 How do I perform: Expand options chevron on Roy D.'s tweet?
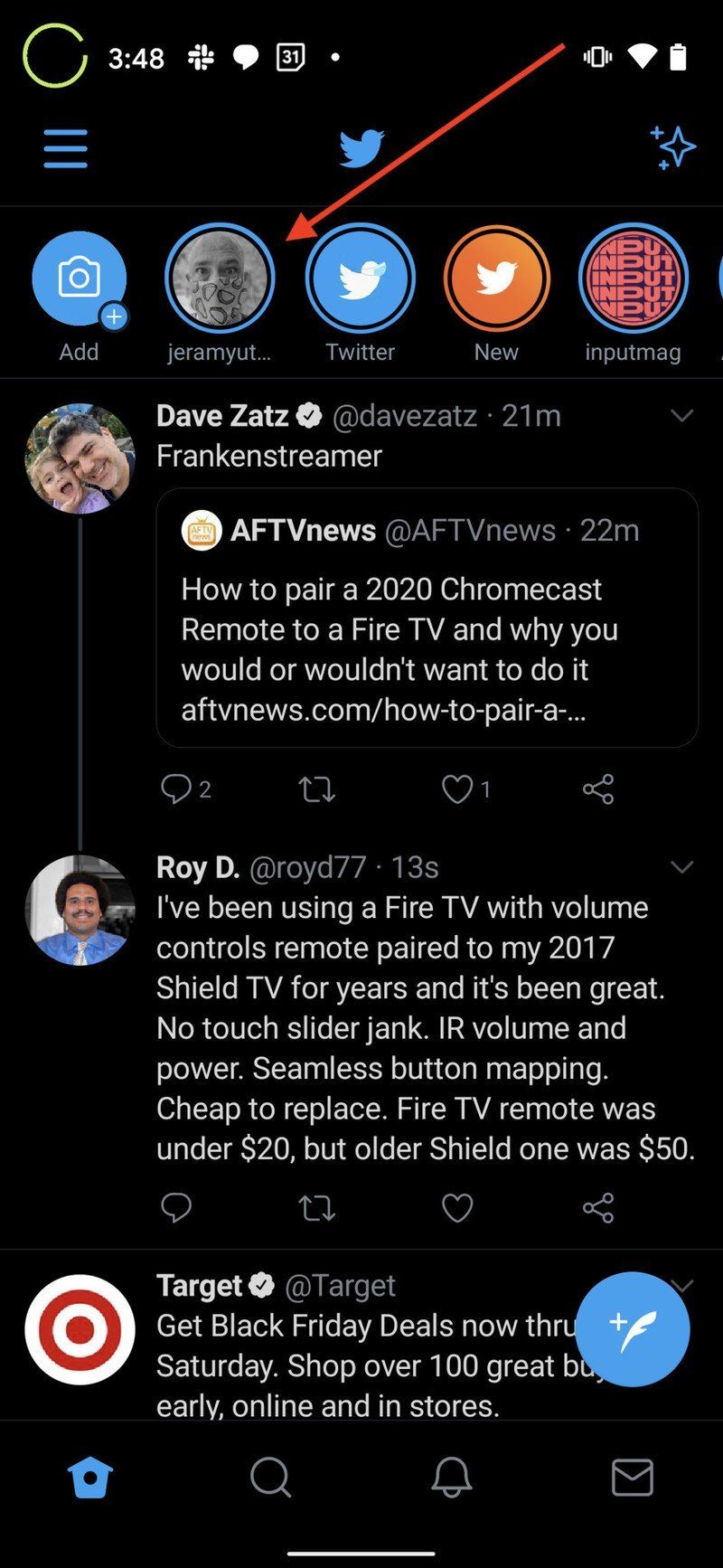point(681,867)
